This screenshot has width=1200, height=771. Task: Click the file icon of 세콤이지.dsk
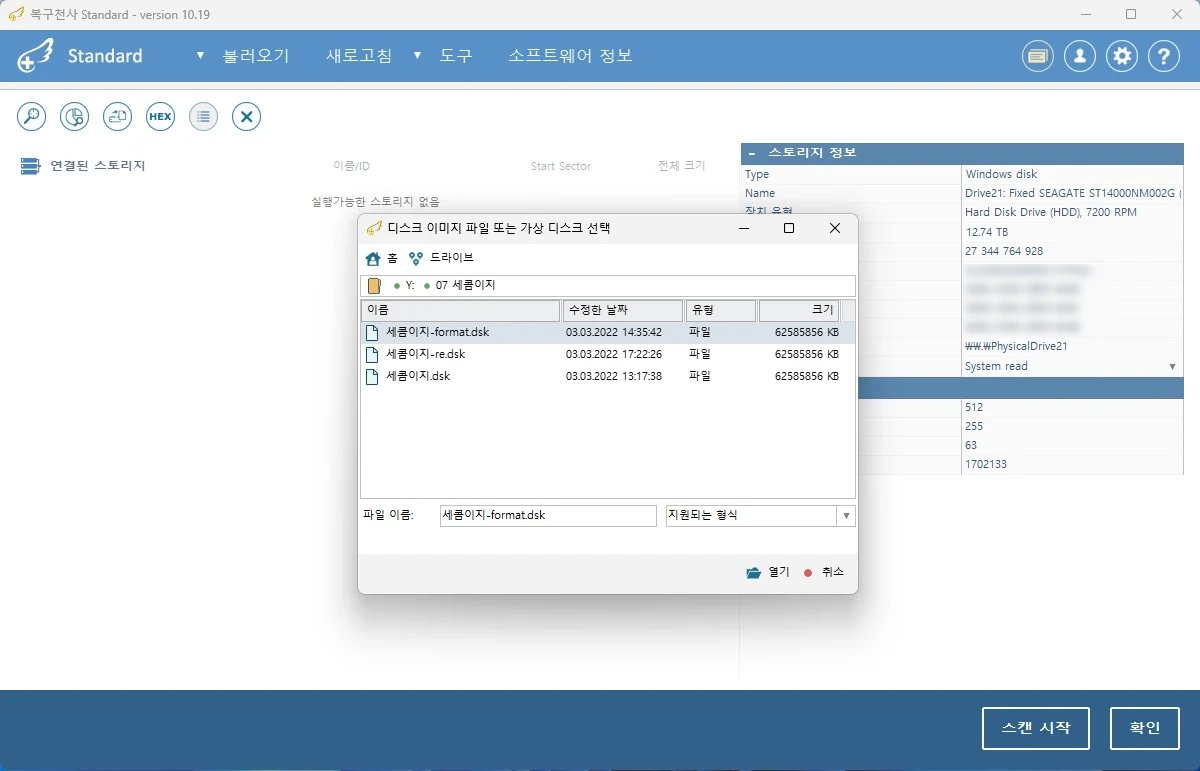(372, 376)
